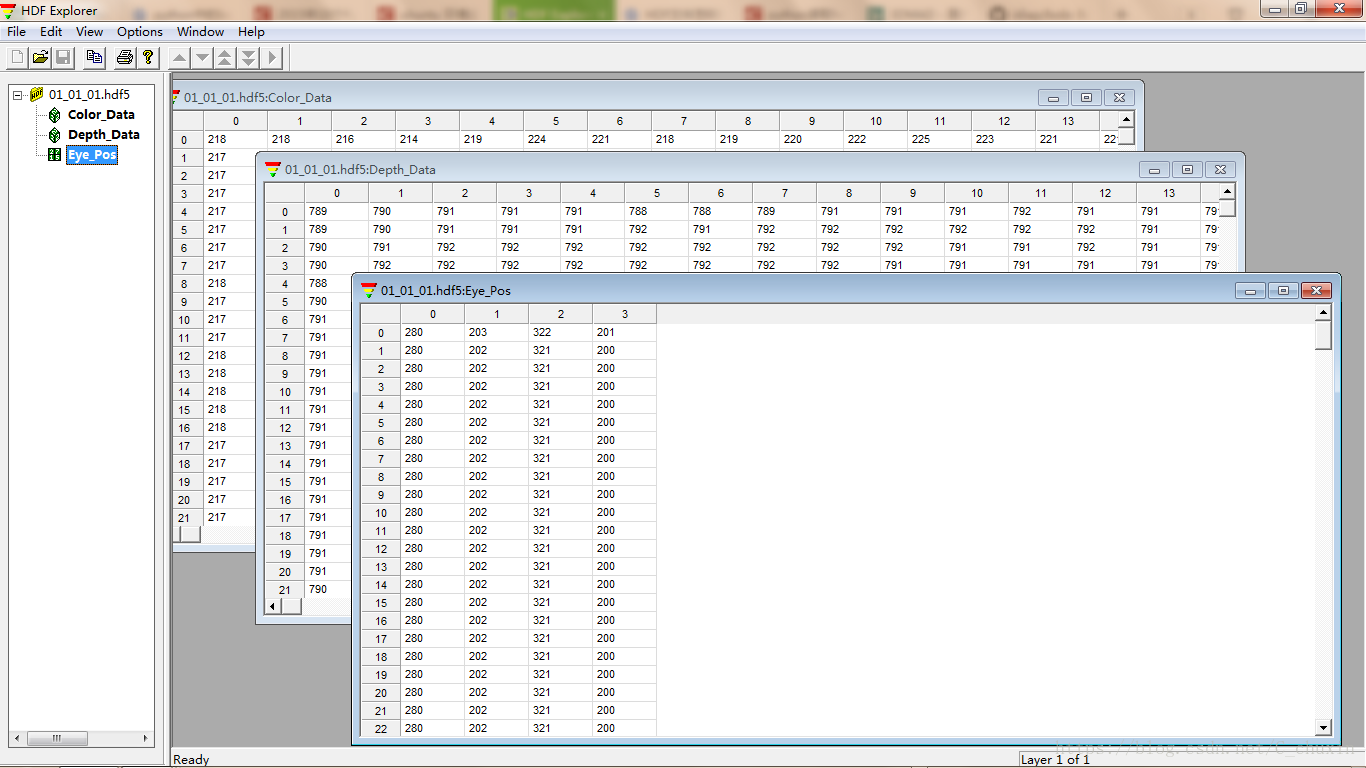Click the single down-arrow layer toolbar button
Screen dimensions: 1366x768
tap(203, 57)
